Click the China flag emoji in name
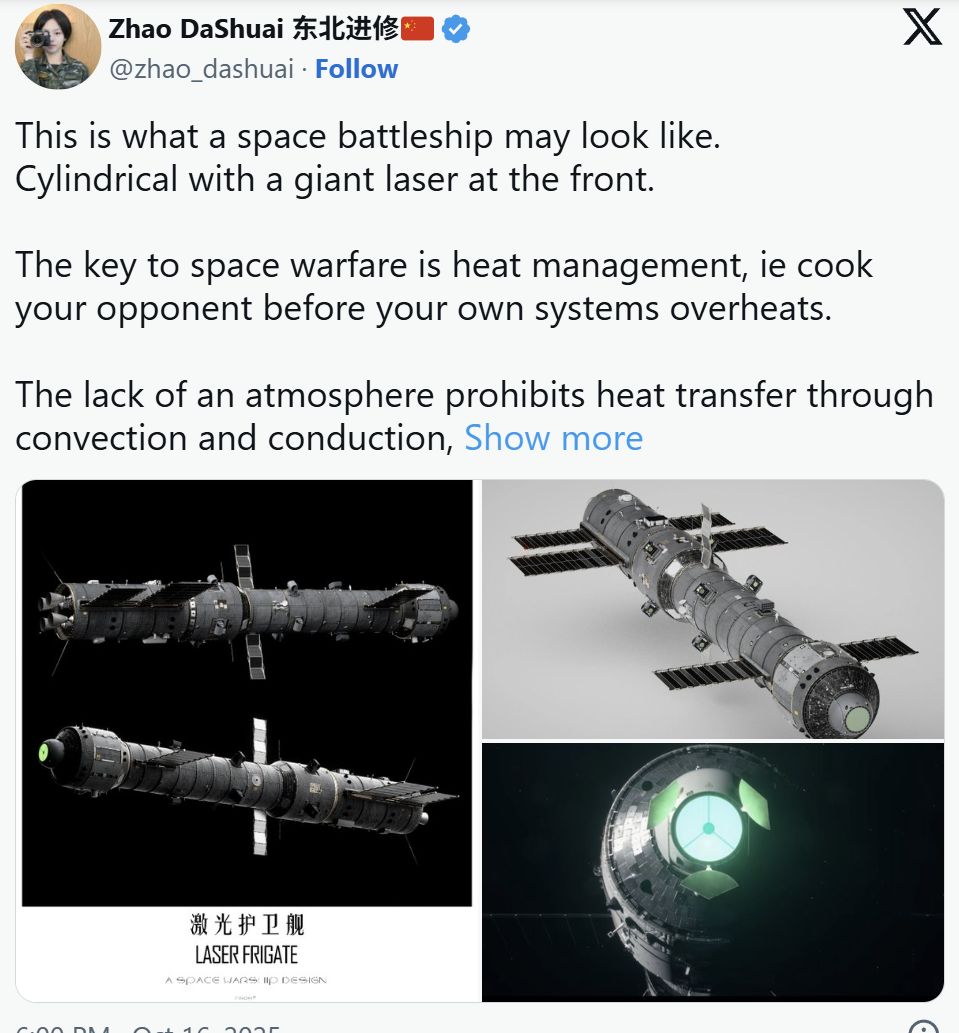This screenshot has height=1033, width=959. pyautogui.click(x=418, y=29)
